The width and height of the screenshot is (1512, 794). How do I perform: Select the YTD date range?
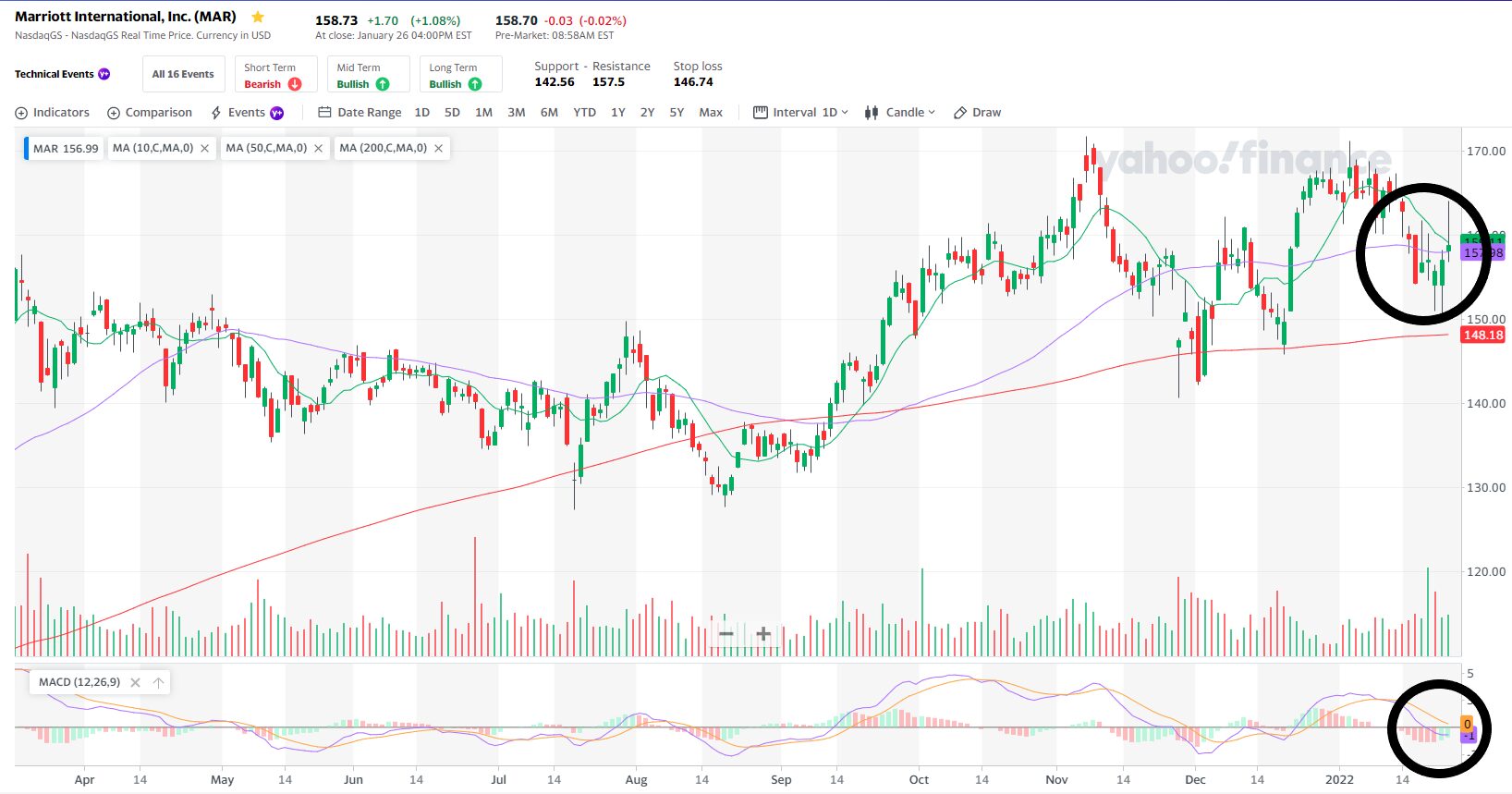pyautogui.click(x=584, y=113)
